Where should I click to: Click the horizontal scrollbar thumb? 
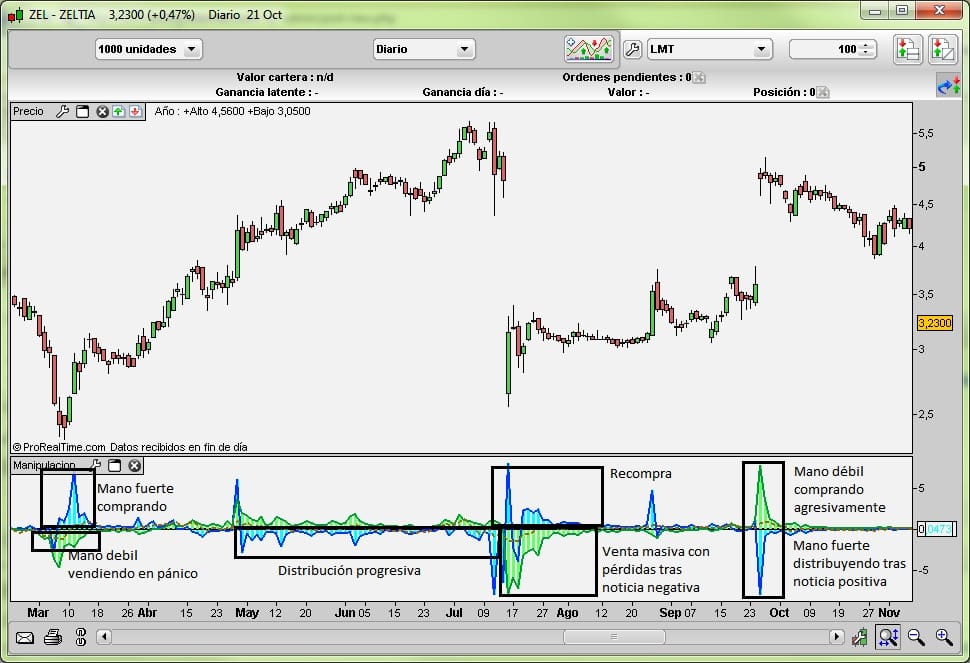coord(600,636)
